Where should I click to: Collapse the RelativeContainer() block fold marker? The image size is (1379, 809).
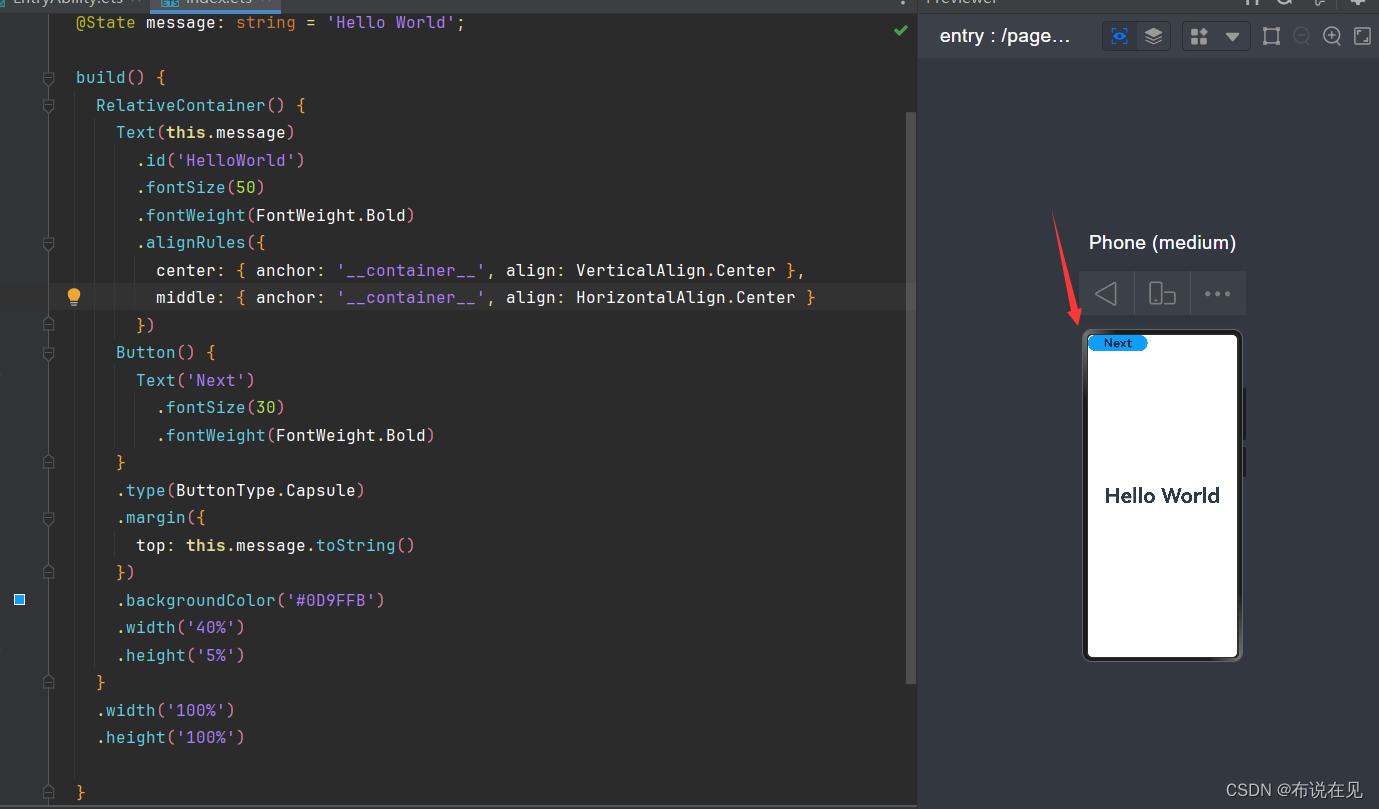click(x=48, y=105)
